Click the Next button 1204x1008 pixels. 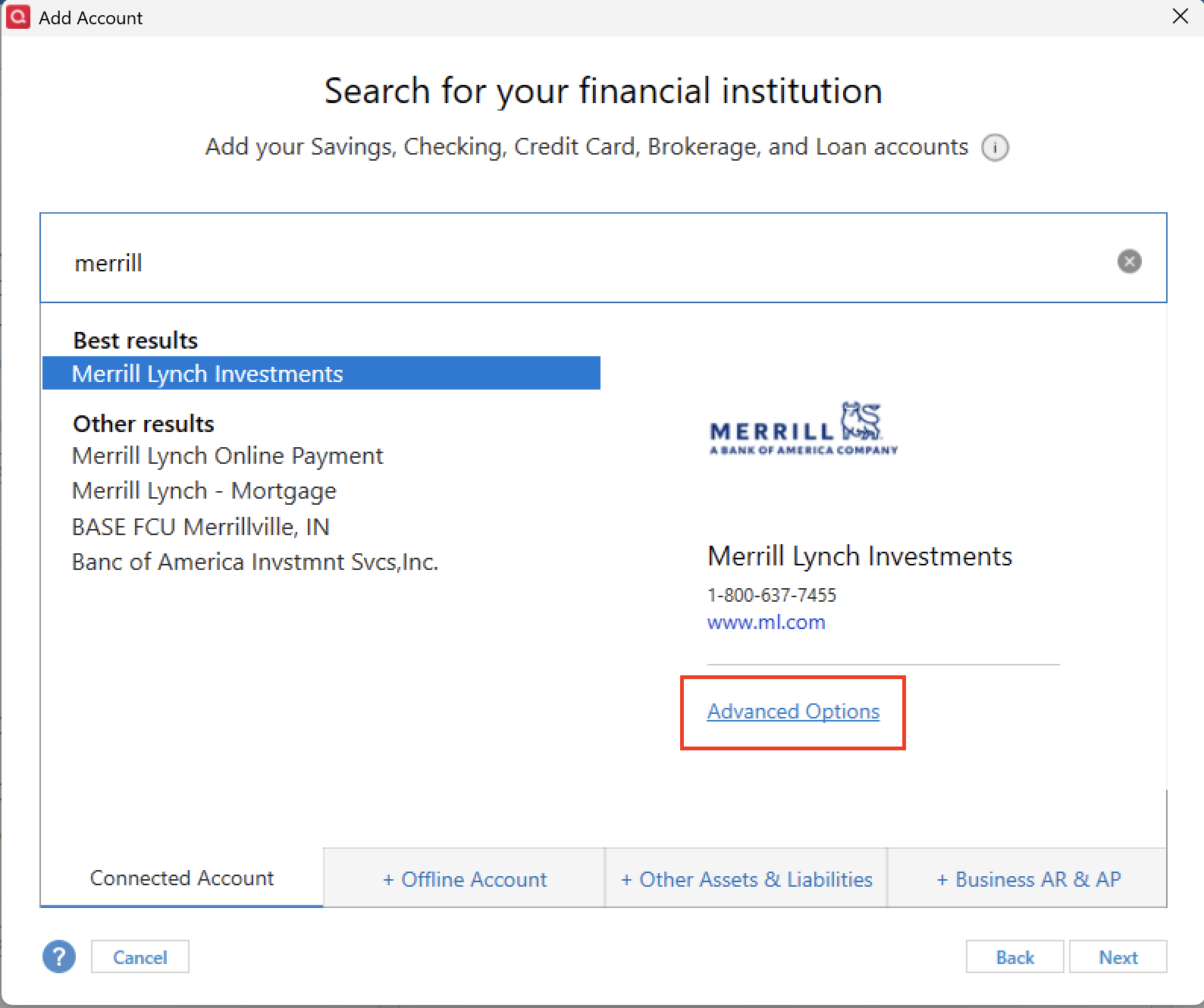(x=1118, y=957)
